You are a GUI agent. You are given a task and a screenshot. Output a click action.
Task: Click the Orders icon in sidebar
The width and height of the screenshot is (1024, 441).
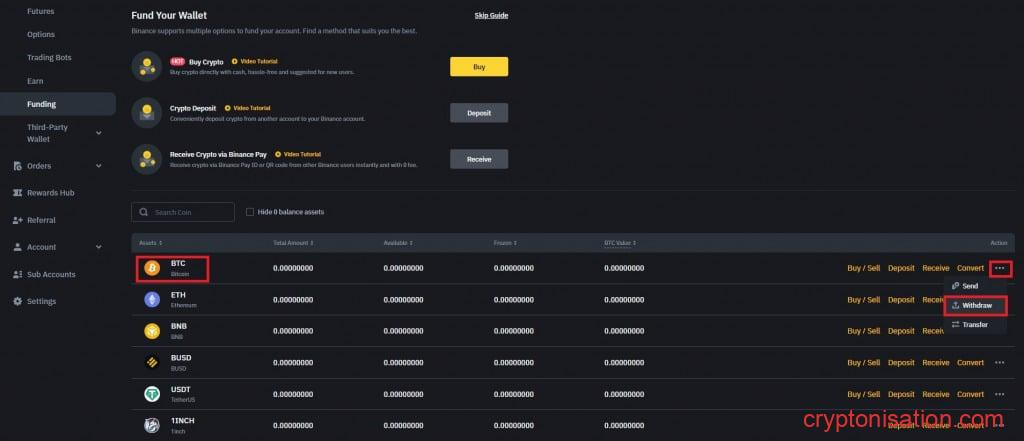18,166
